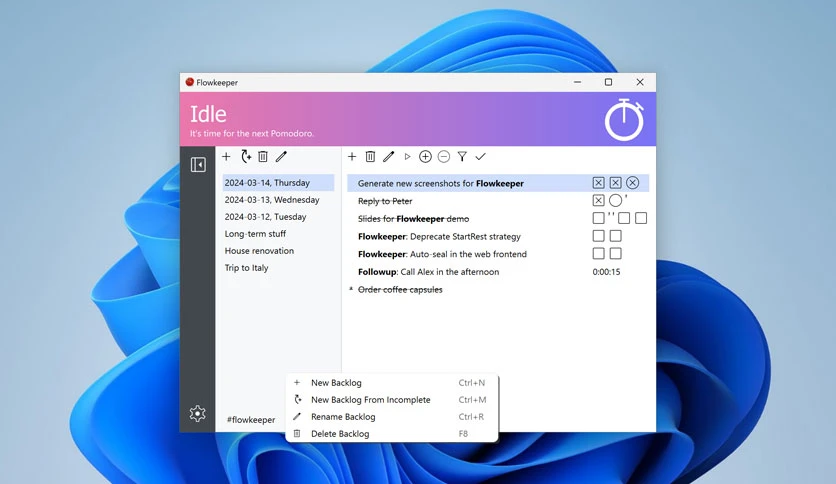Click New Backlog From Incomplete toolbar icon
This screenshot has width=836, height=484.
(245, 156)
